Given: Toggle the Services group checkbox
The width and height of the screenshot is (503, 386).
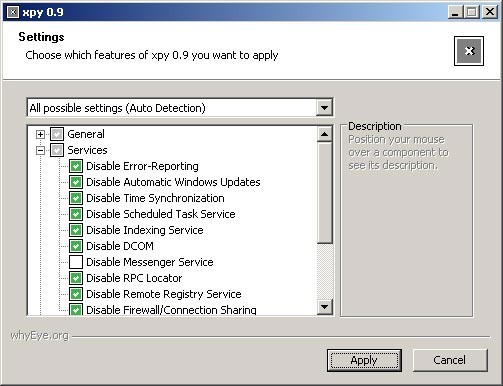Looking at the screenshot, I should click(x=57, y=150).
